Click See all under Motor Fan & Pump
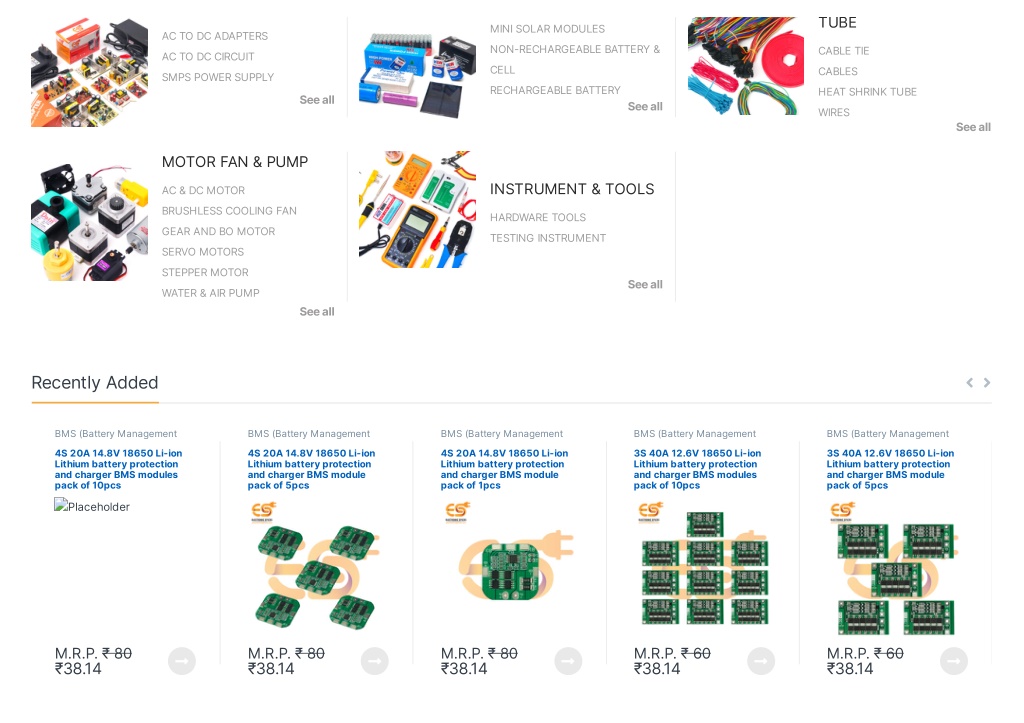 (x=317, y=312)
